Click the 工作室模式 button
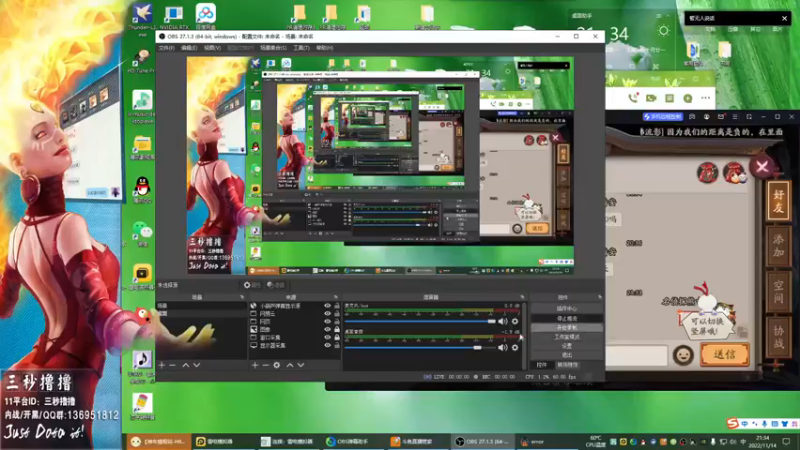 pyautogui.click(x=566, y=337)
